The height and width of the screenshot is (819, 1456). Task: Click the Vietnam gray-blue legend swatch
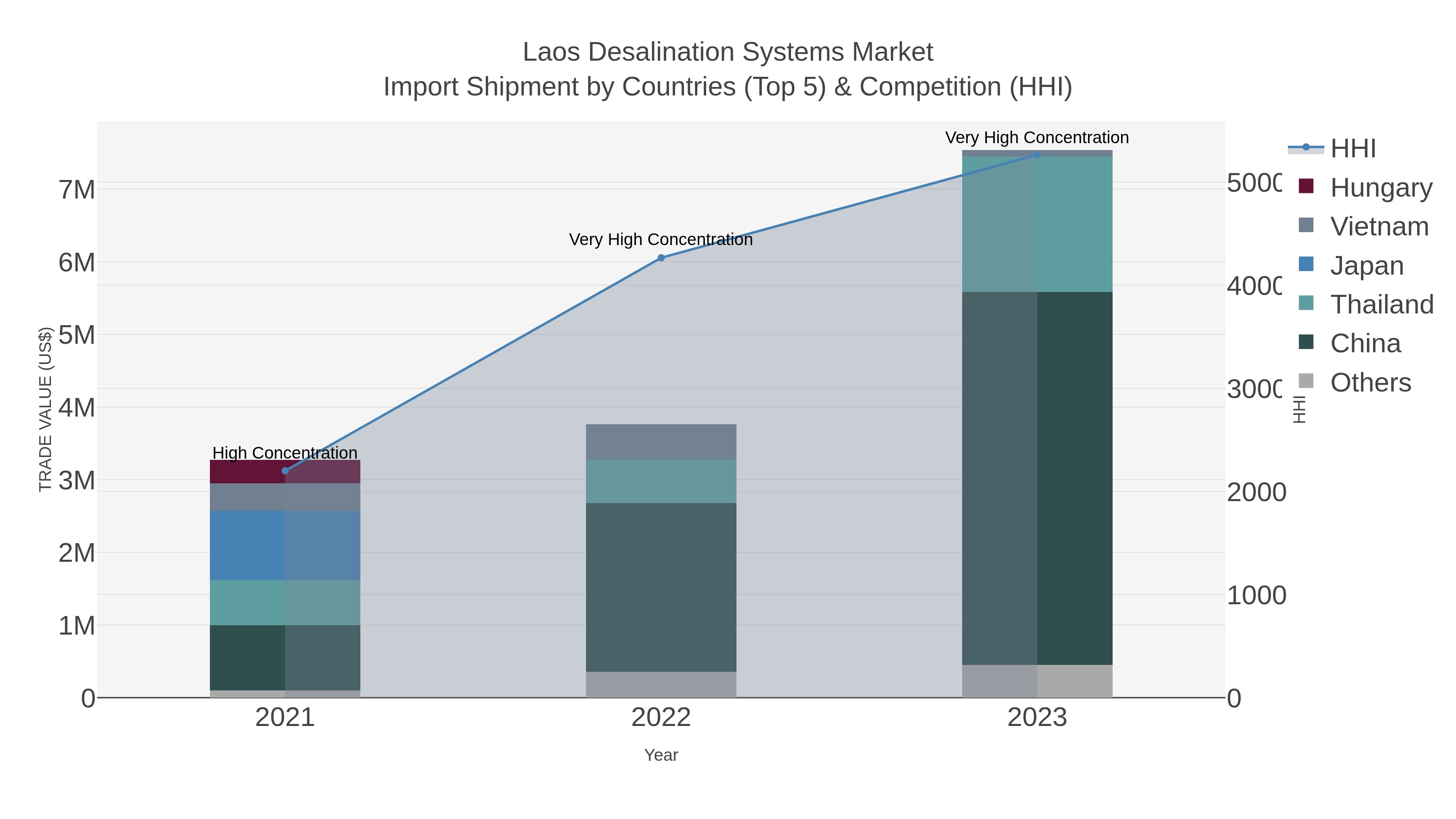[x=1306, y=224]
